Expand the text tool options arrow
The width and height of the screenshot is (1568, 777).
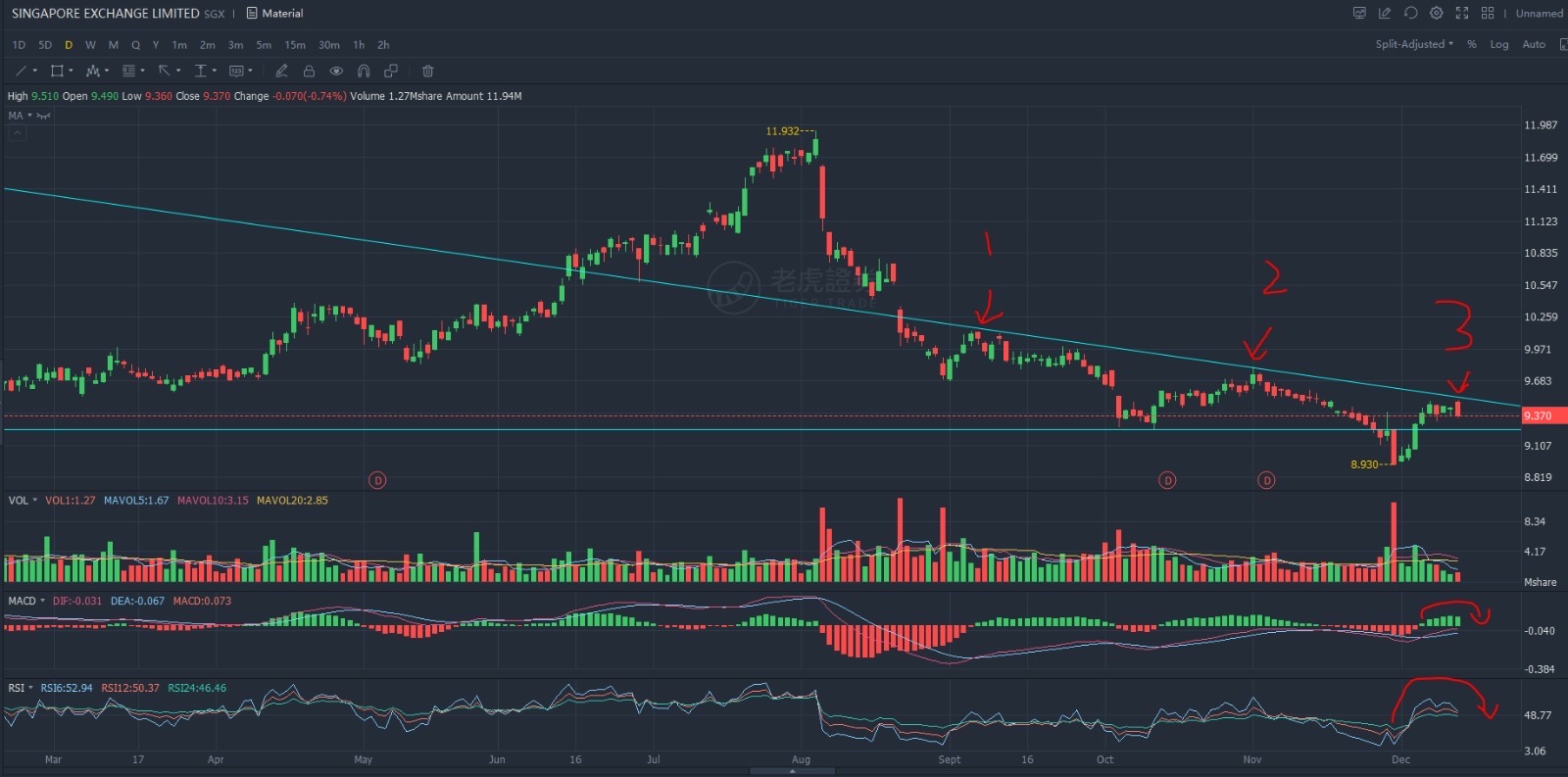214,71
